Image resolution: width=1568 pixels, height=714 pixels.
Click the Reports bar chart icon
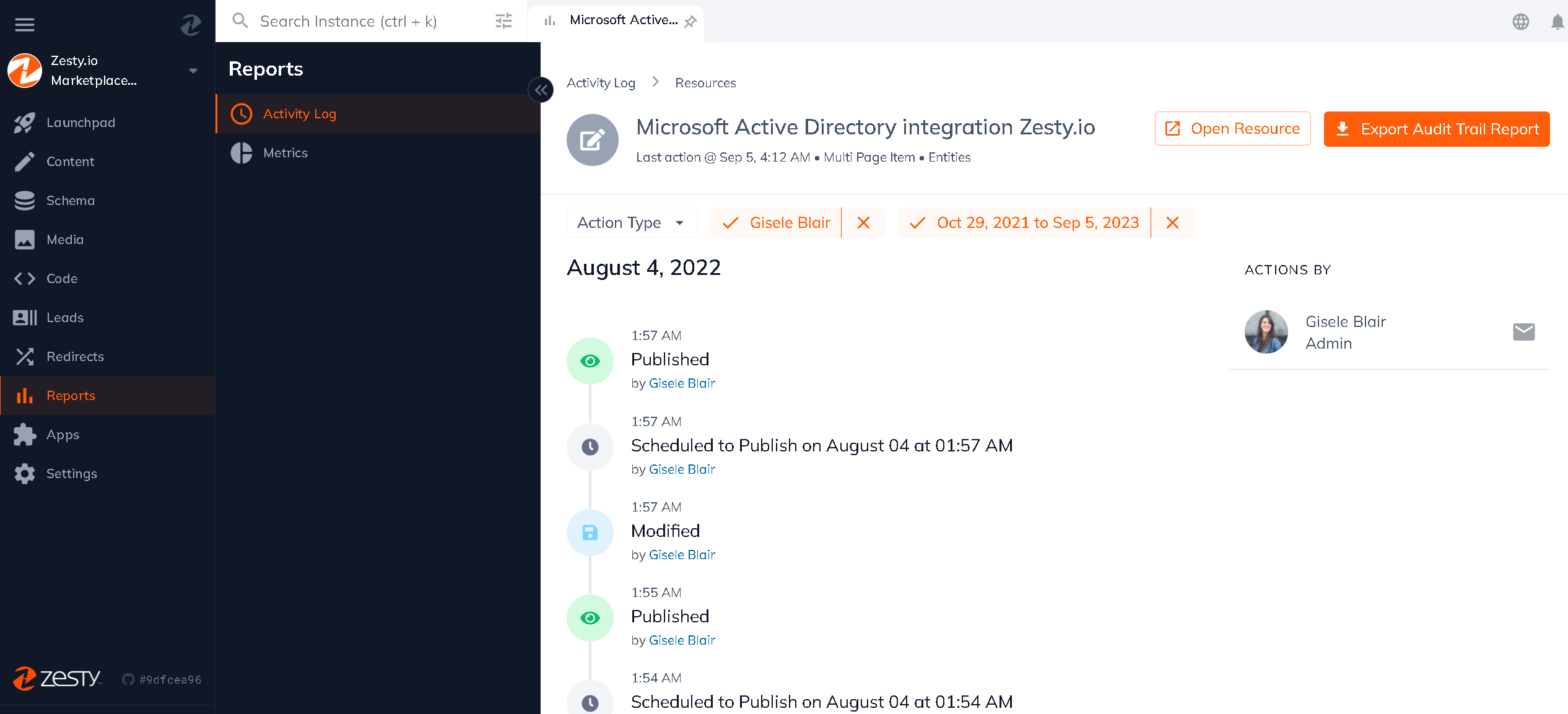(x=25, y=396)
